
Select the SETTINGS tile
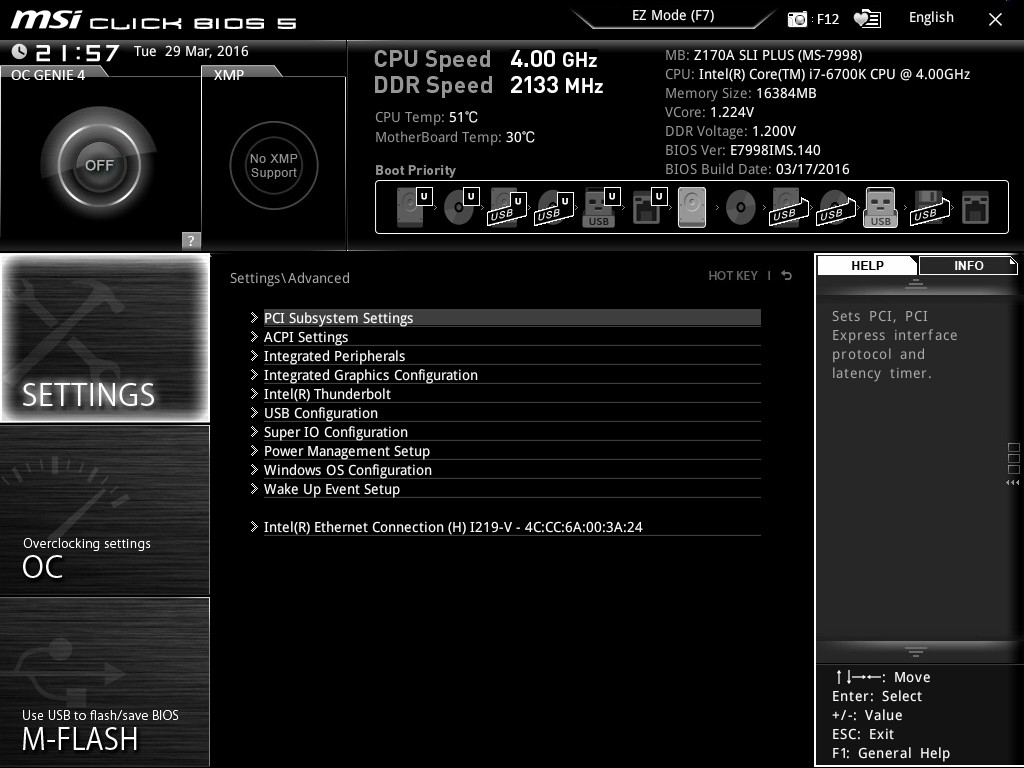click(105, 338)
